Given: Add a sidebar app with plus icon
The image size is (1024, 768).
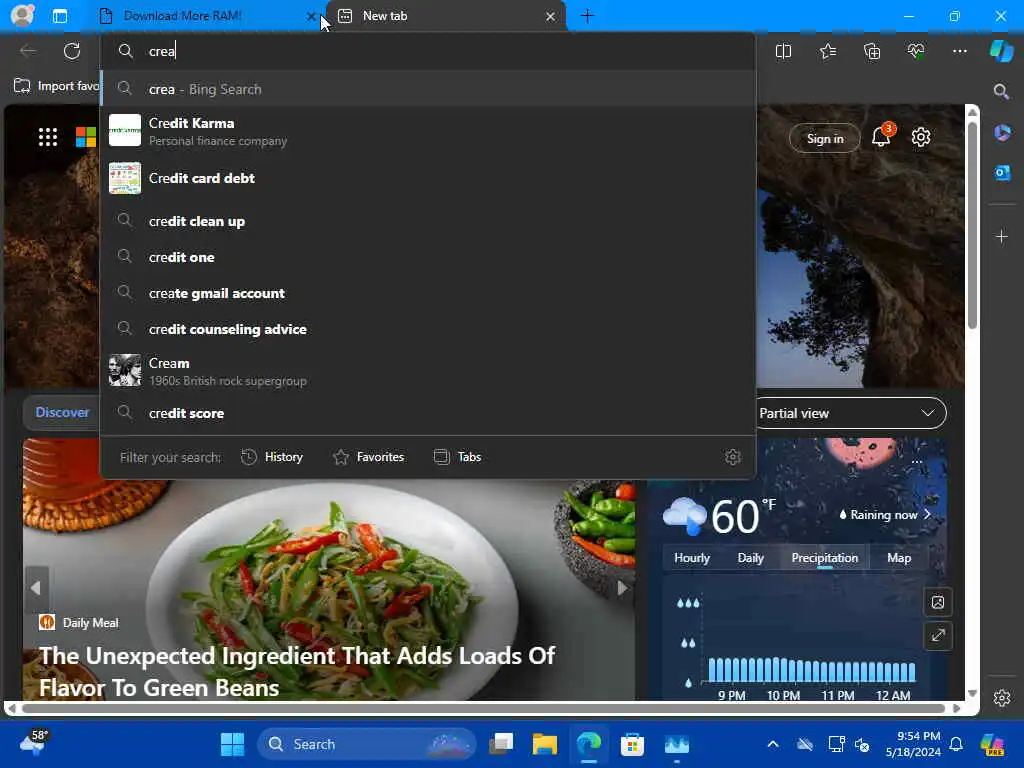Looking at the screenshot, I should tap(1002, 236).
